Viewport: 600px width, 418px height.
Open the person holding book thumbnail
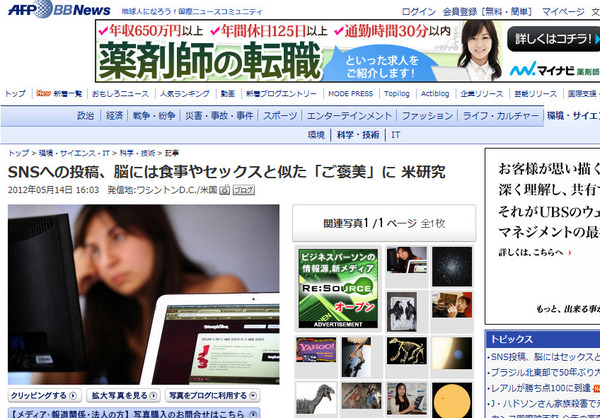(x=452, y=305)
